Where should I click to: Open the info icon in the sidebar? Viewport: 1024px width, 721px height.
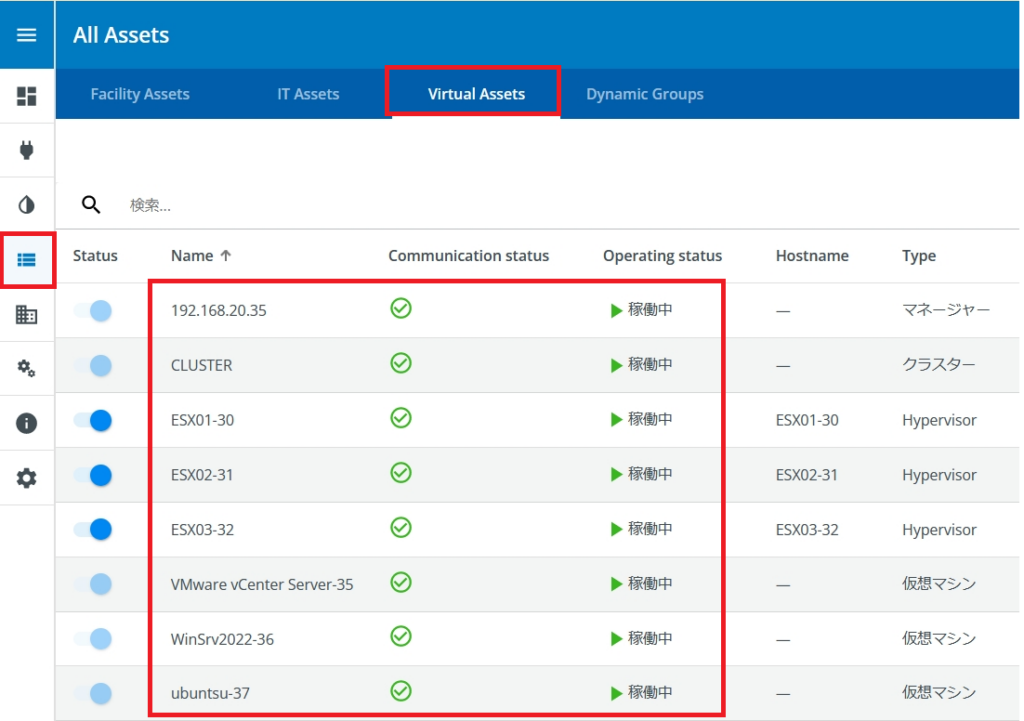pos(27,420)
